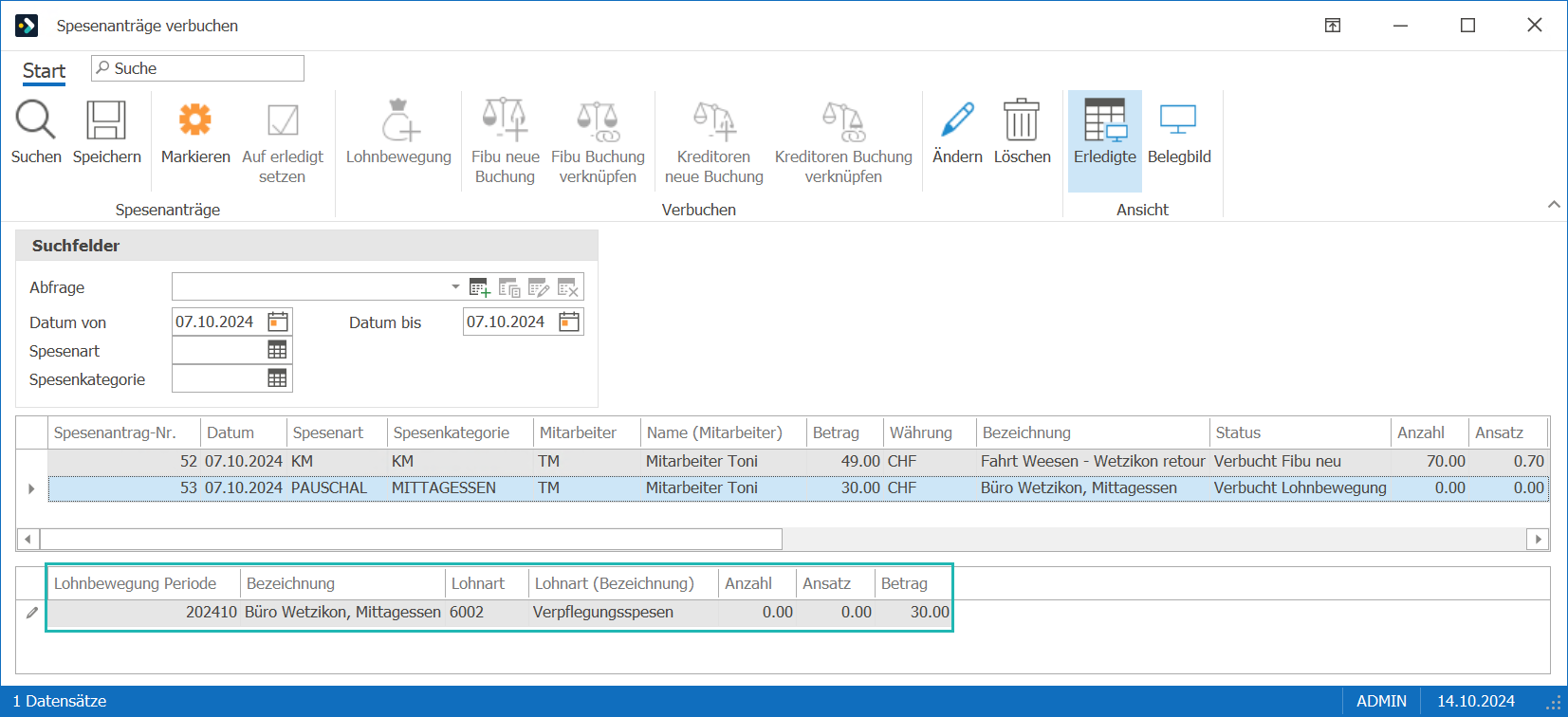
Task: Click the 202410 period cell
Action: 143,612
